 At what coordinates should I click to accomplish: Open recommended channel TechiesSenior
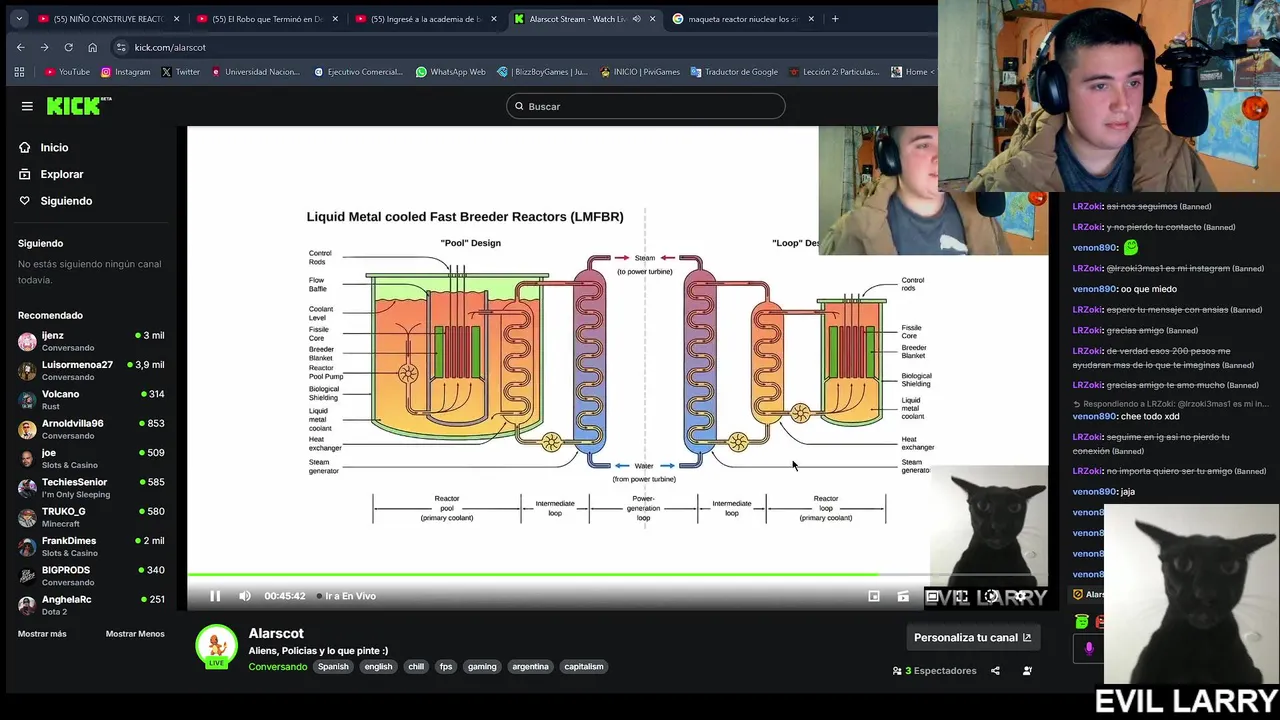coord(91,487)
